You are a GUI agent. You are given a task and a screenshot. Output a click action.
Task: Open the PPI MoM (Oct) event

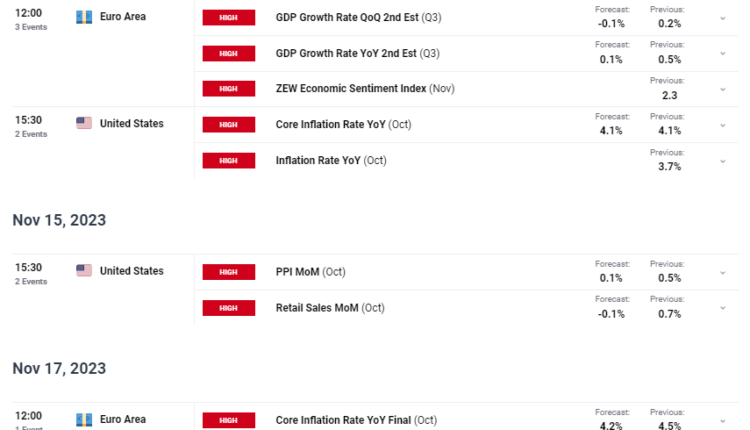click(x=311, y=272)
